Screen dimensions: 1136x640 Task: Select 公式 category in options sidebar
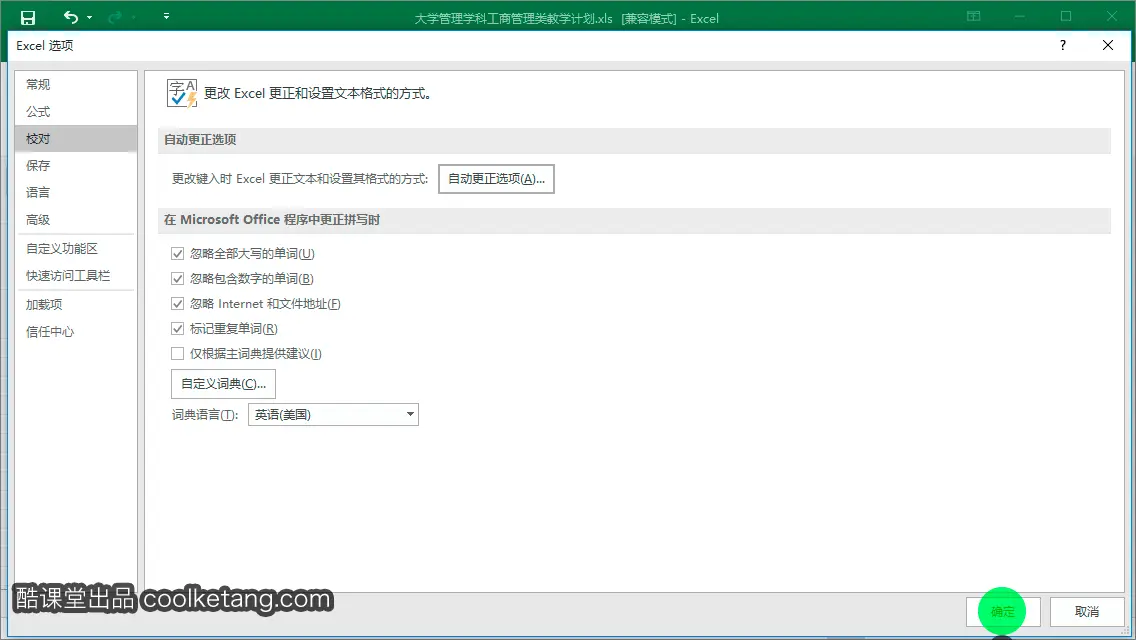point(75,112)
